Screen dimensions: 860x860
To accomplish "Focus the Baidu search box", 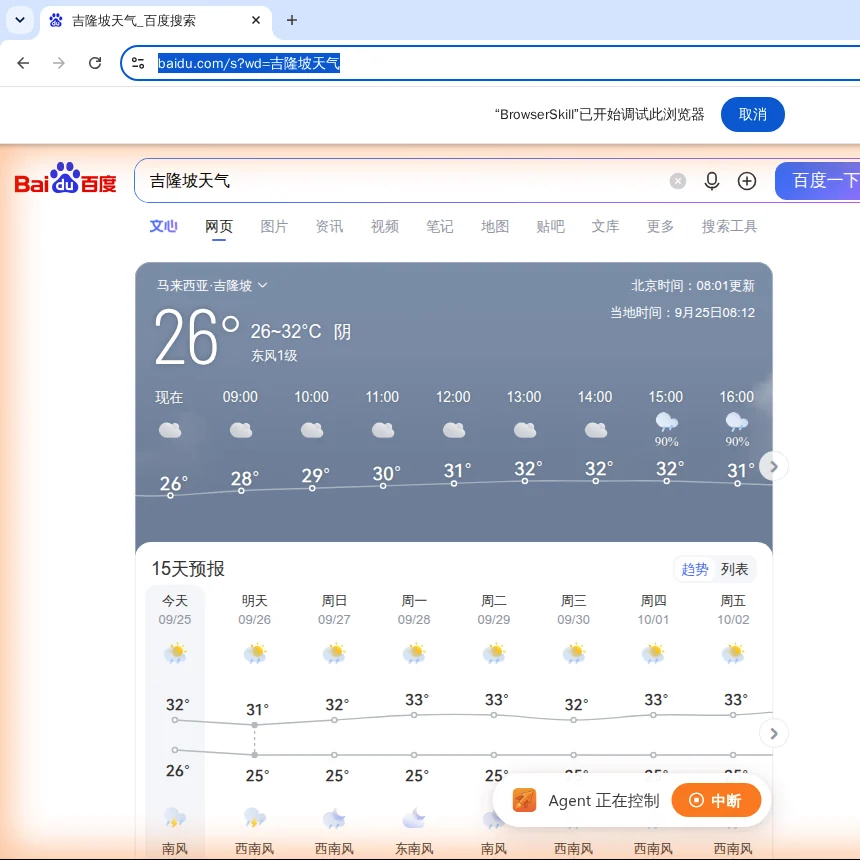I will coord(406,180).
